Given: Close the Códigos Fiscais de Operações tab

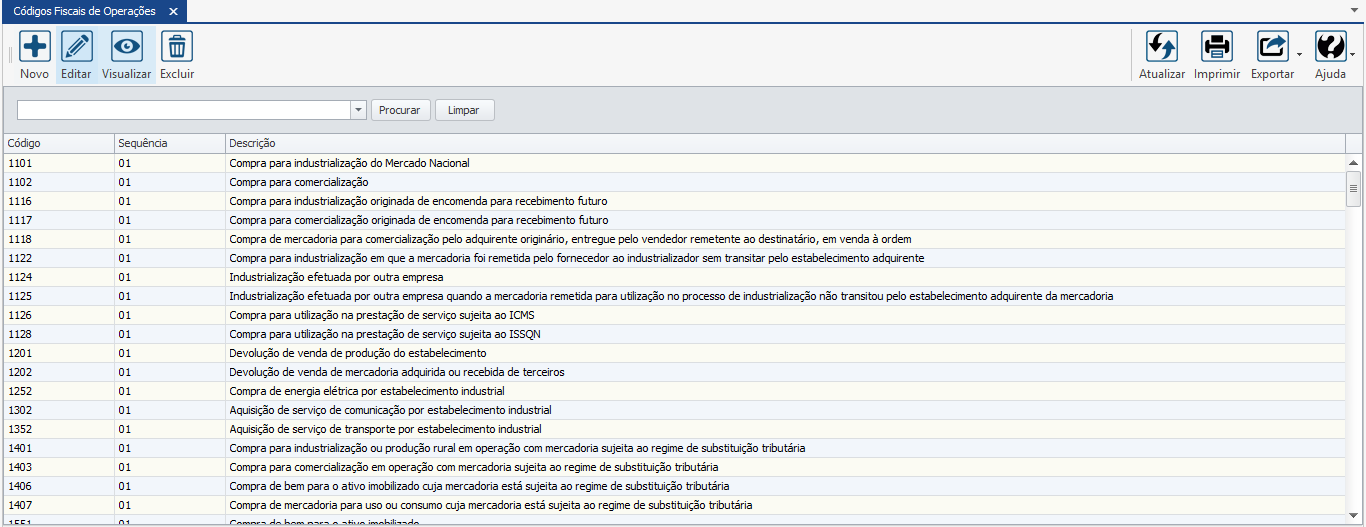Looking at the screenshot, I should point(173,12).
